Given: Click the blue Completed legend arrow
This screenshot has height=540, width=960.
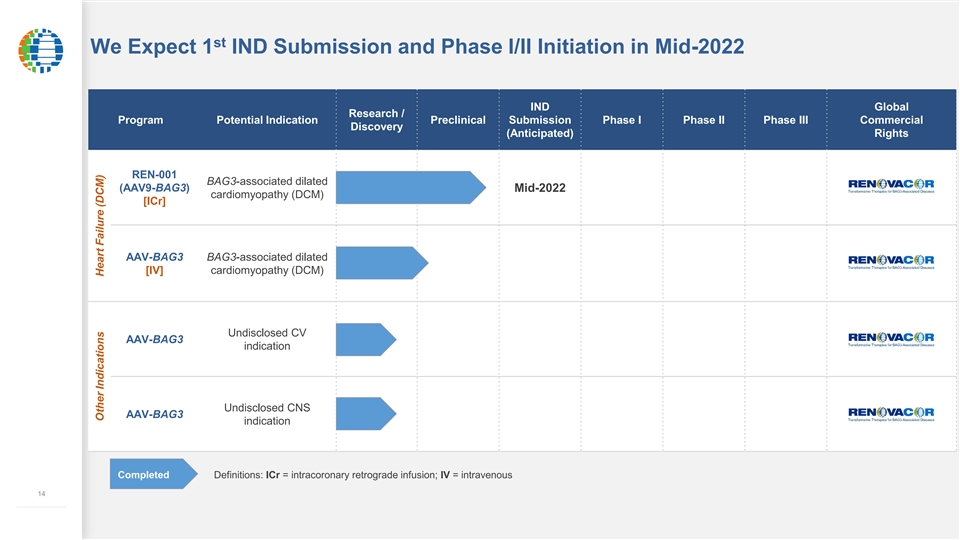Looking at the screenshot, I should coord(148,474).
